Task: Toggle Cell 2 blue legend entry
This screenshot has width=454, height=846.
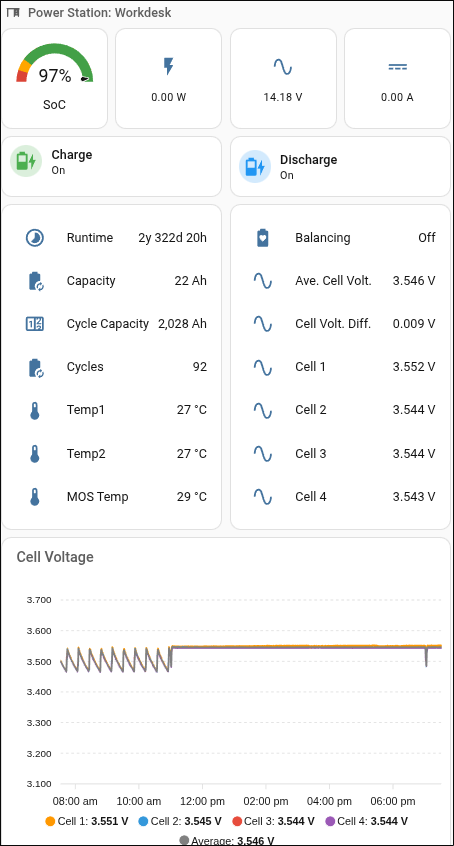Action: pyautogui.click(x=180, y=821)
